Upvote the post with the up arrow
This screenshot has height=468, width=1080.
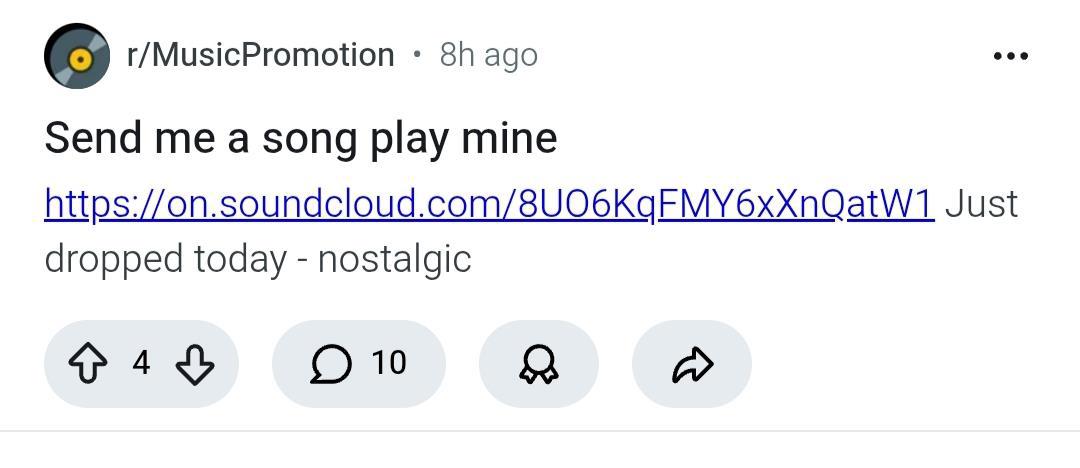click(88, 364)
